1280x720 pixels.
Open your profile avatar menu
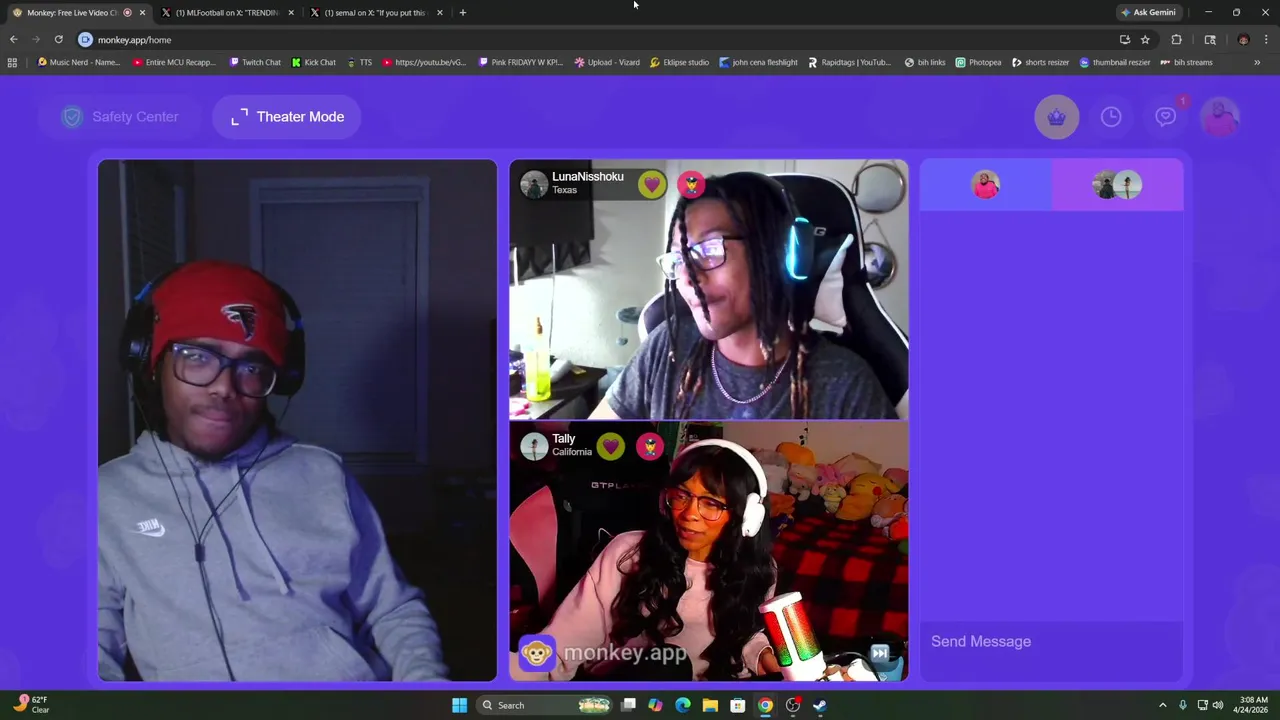click(1220, 117)
